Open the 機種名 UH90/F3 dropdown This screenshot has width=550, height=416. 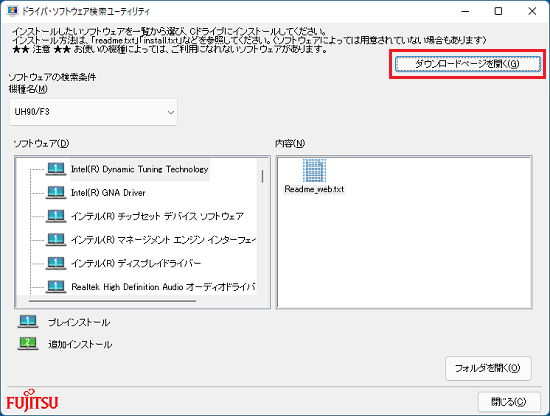coord(93,112)
